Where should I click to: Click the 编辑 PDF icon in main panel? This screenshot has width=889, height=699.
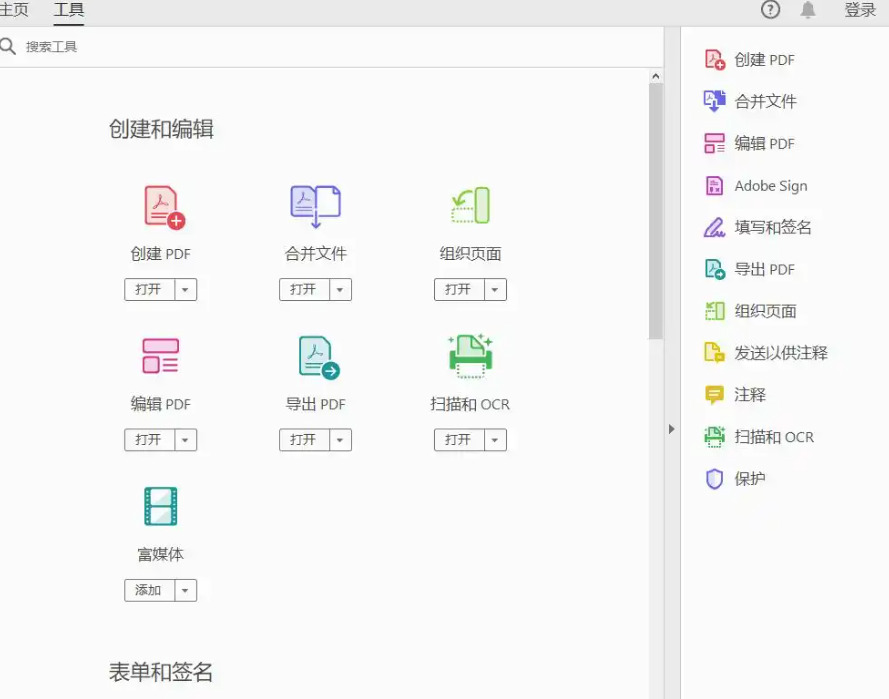click(x=160, y=356)
